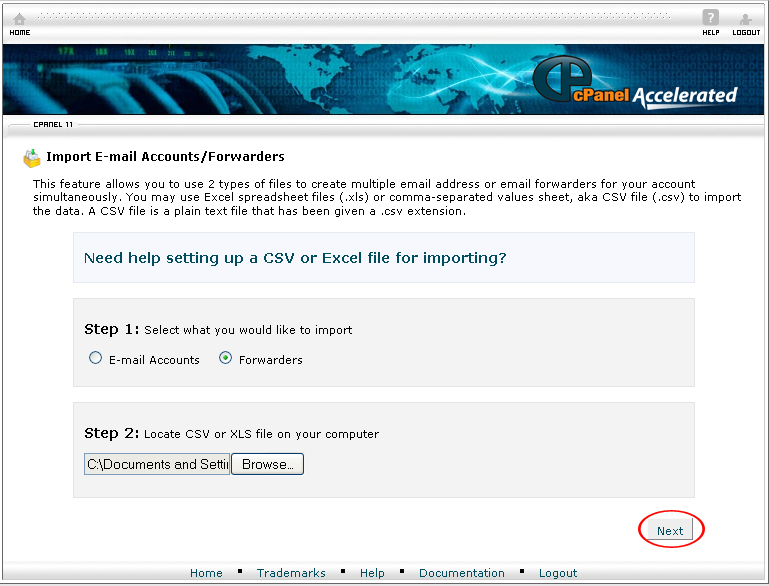The width and height of the screenshot is (769, 586).
Task: Click the Logout footer link
Action: (558, 573)
